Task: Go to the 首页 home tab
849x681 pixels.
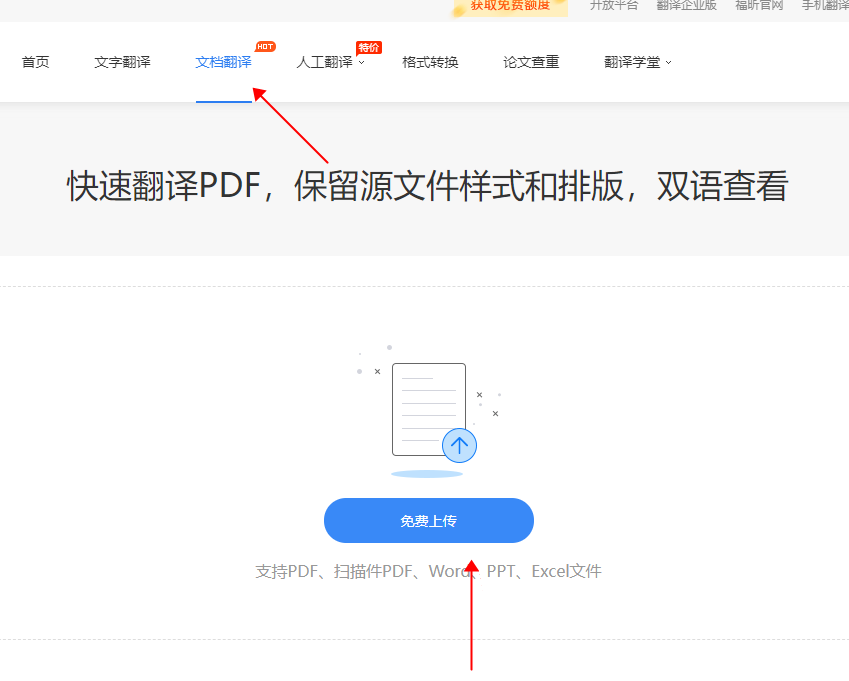Action: pos(36,62)
